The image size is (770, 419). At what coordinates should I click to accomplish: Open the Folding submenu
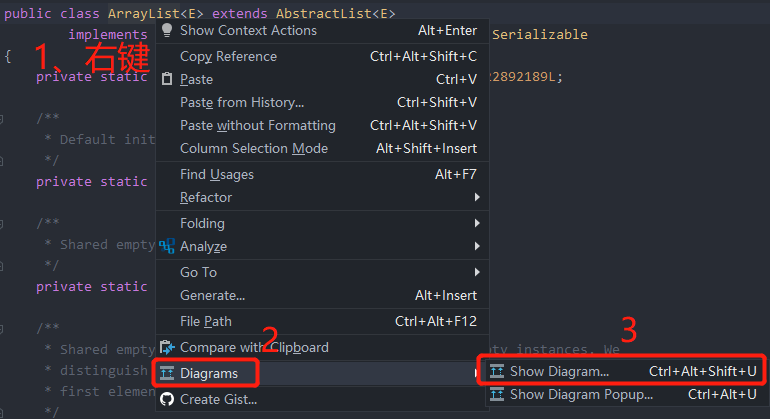(x=322, y=223)
